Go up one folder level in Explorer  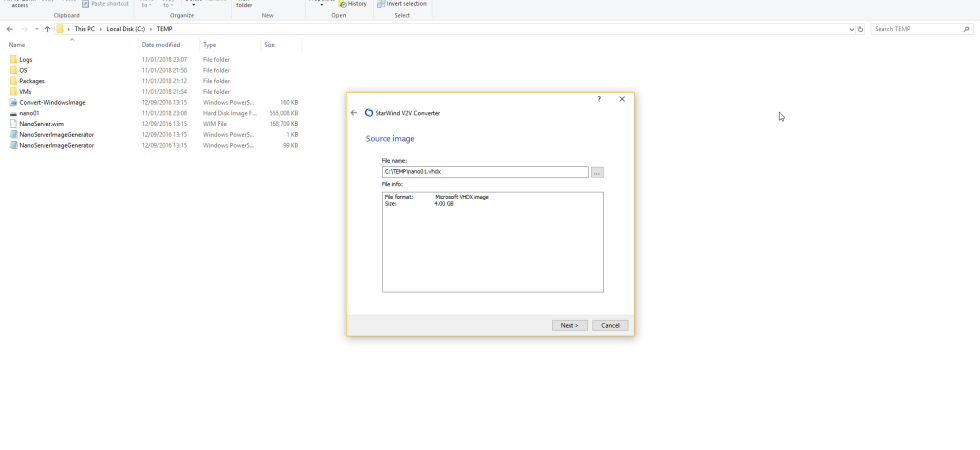(x=47, y=29)
